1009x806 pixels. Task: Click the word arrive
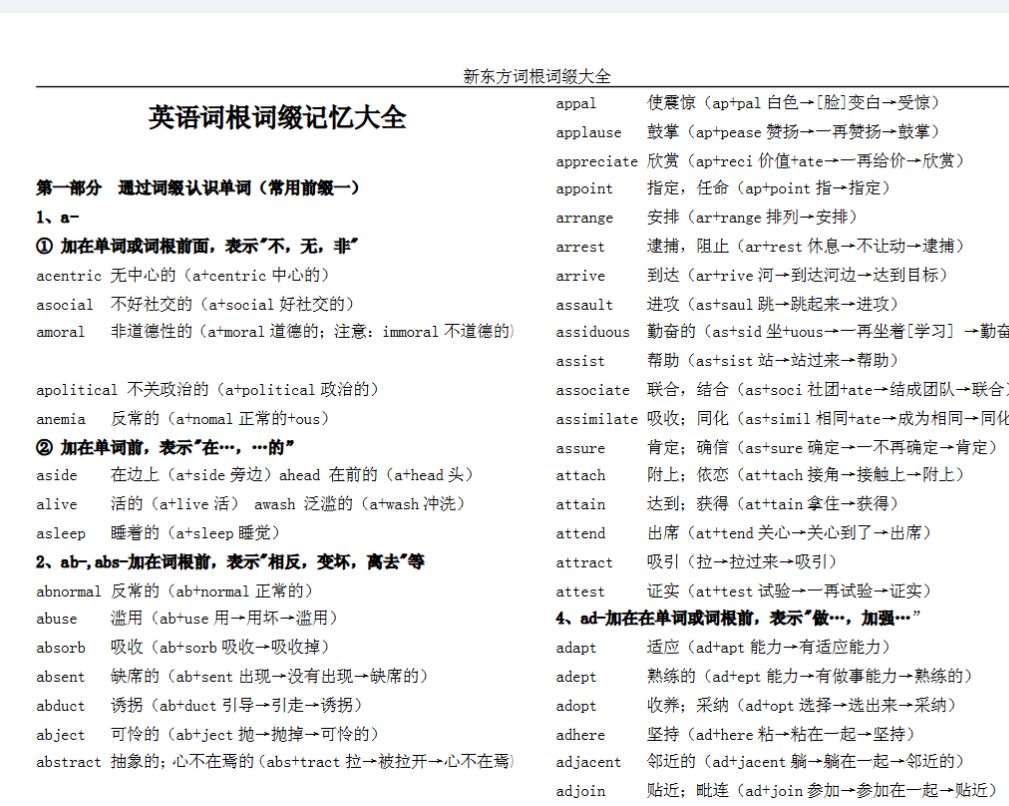[580, 276]
